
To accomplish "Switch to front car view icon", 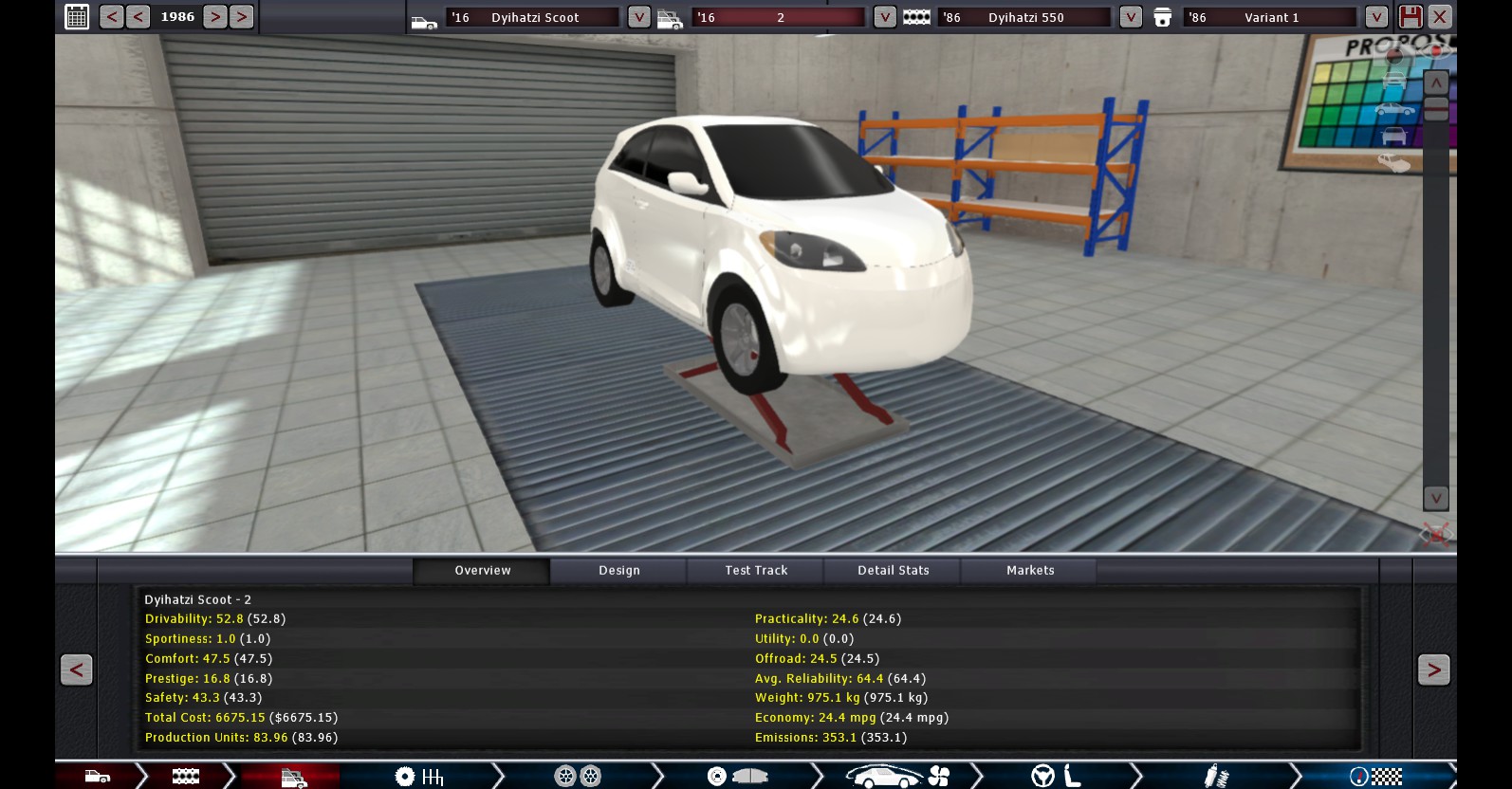I will click(x=1394, y=81).
